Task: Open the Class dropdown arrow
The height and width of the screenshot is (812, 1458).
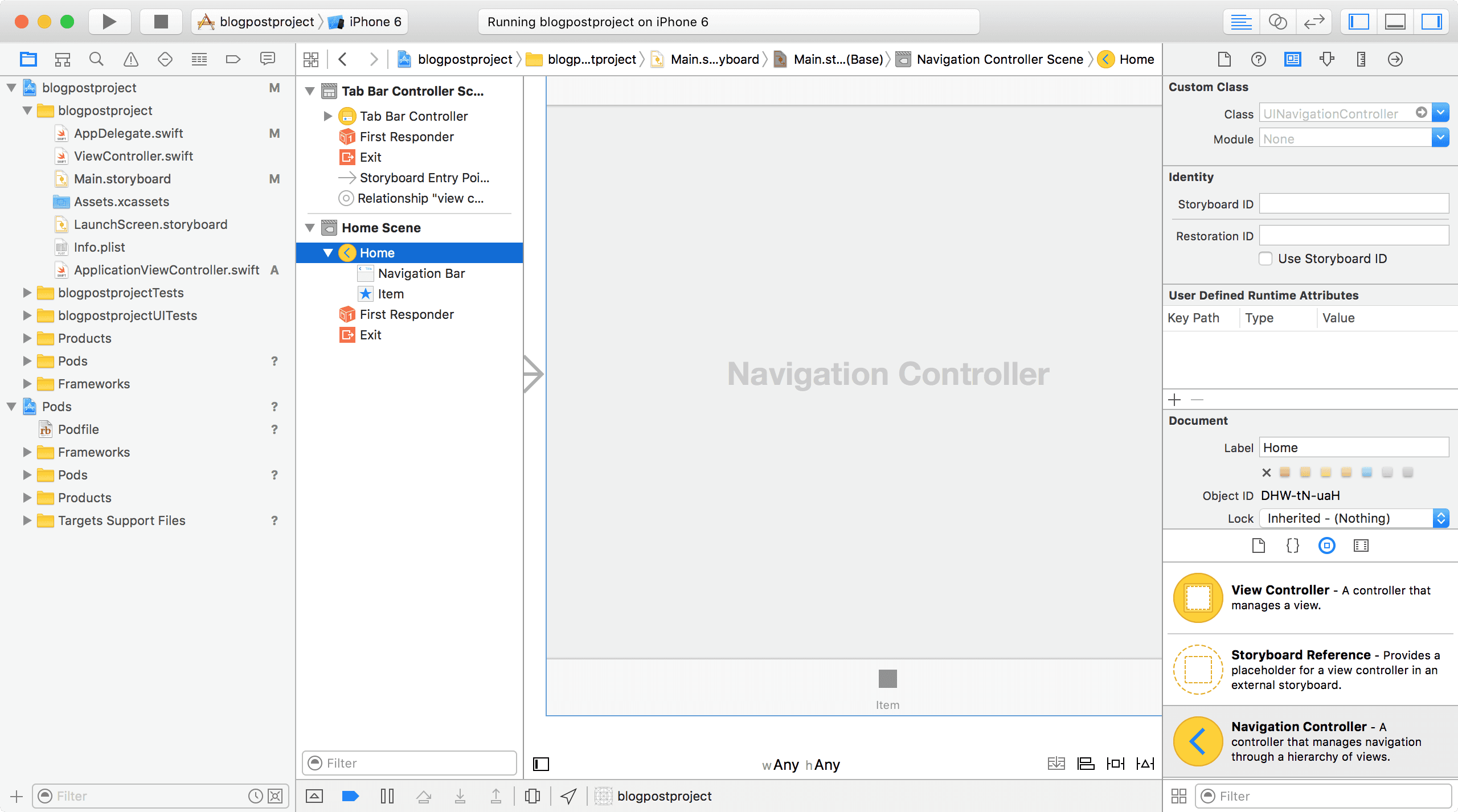Action: 1440,113
